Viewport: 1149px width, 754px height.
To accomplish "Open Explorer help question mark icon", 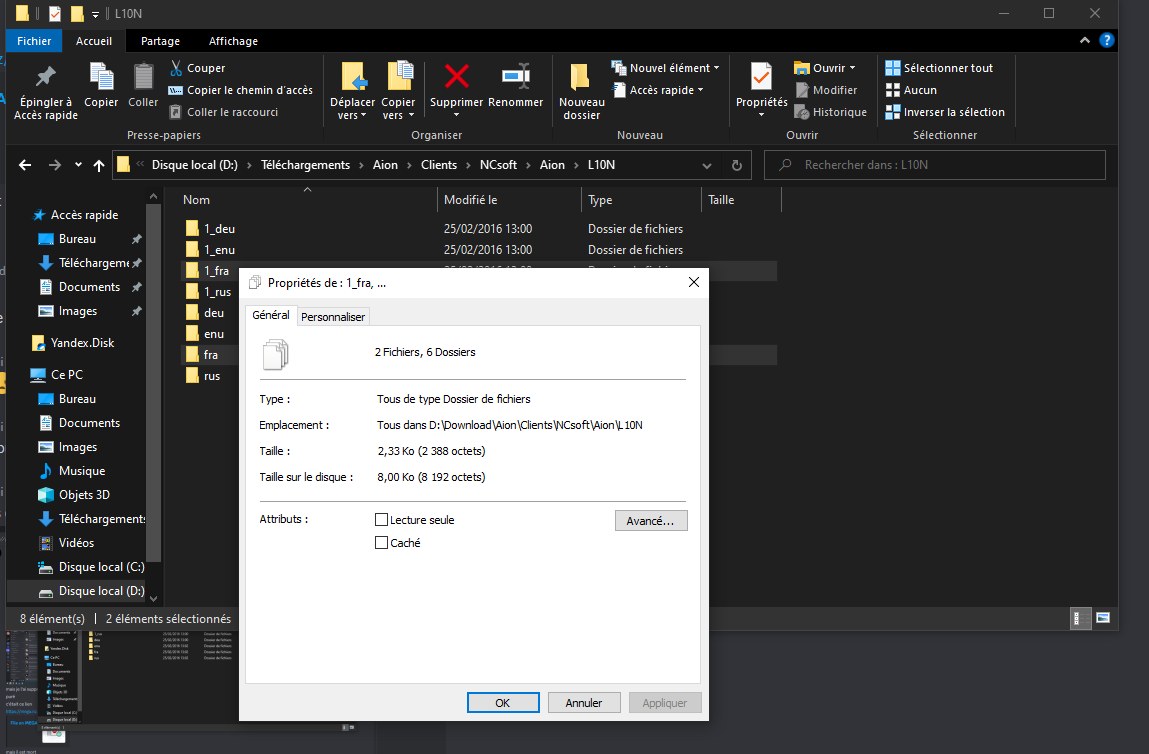I will [x=1106, y=40].
